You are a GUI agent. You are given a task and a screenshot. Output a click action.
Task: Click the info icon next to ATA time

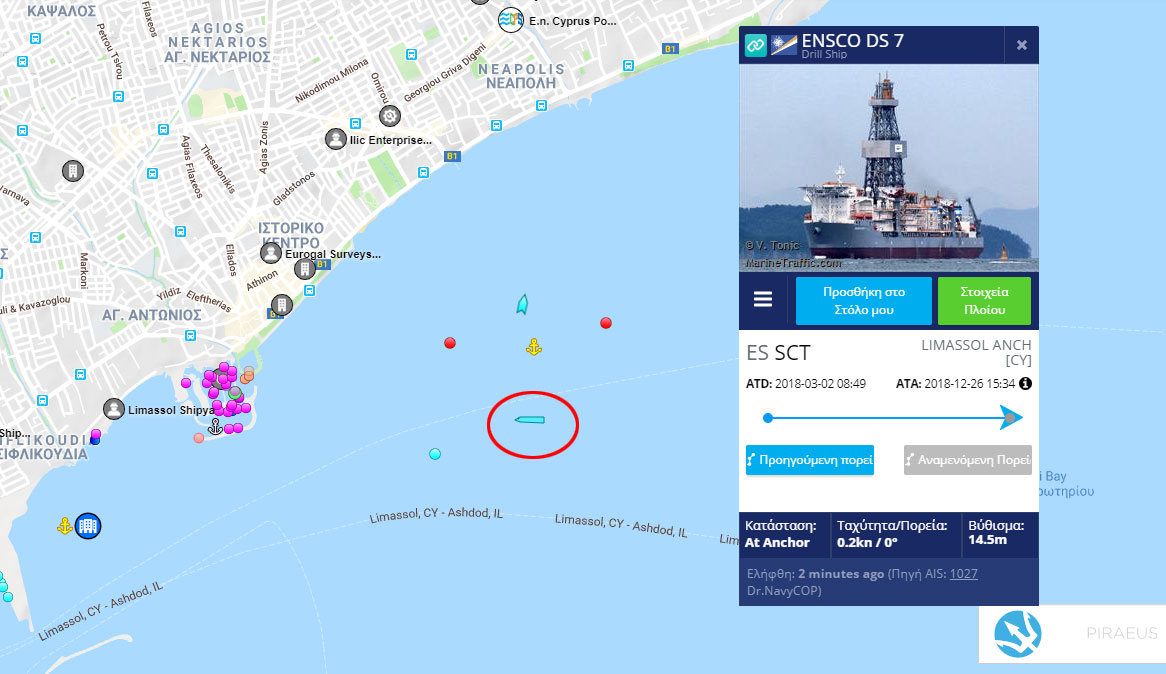1025,384
